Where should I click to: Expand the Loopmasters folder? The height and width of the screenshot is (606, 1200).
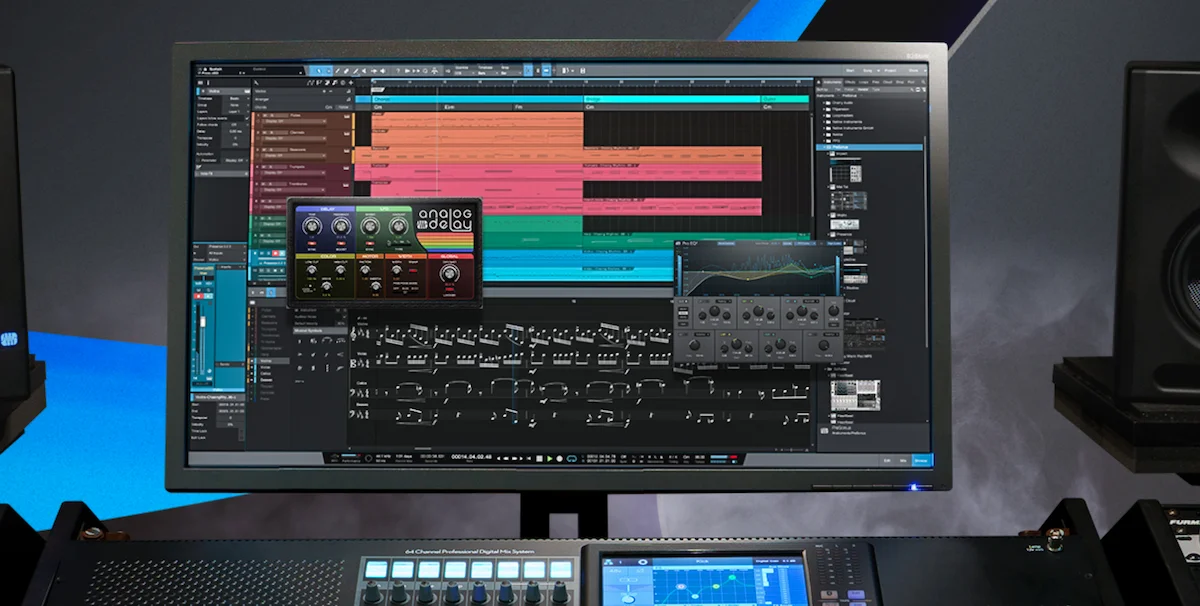tap(824, 116)
